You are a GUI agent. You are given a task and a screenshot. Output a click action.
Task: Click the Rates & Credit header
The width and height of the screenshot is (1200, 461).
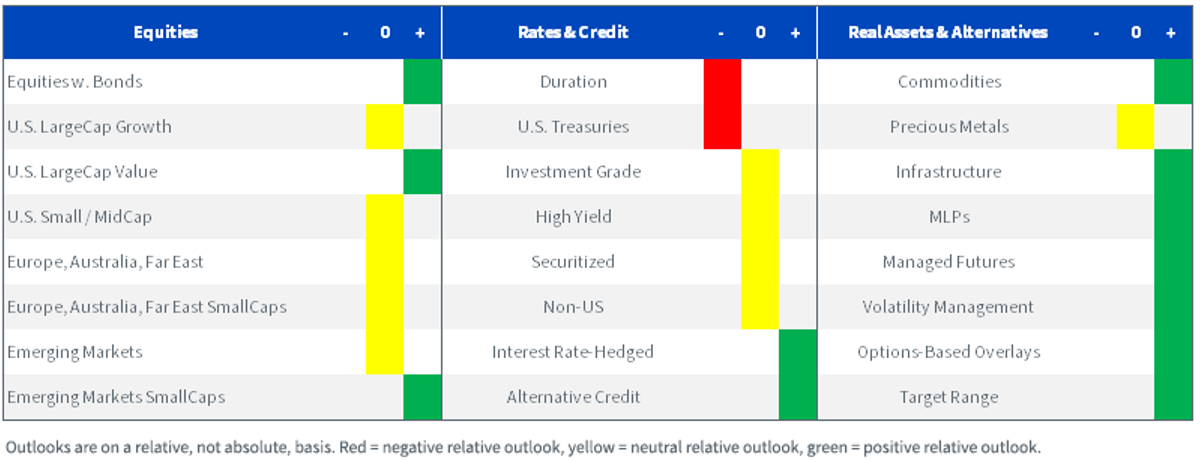pyautogui.click(x=573, y=32)
